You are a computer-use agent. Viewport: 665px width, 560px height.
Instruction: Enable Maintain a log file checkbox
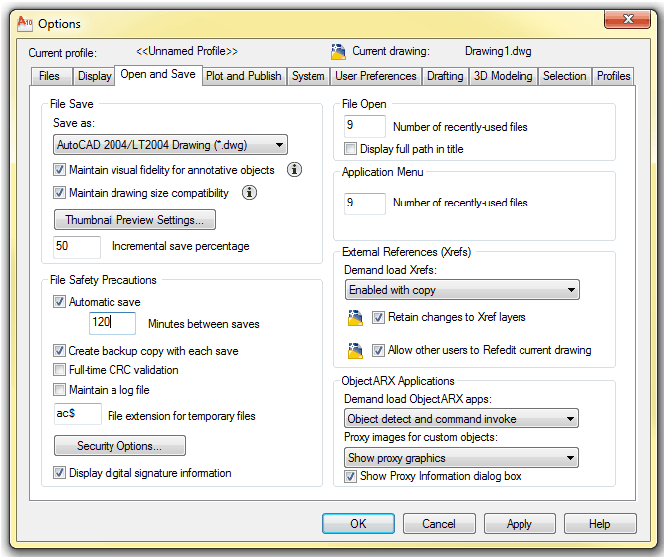pos(60,390)
